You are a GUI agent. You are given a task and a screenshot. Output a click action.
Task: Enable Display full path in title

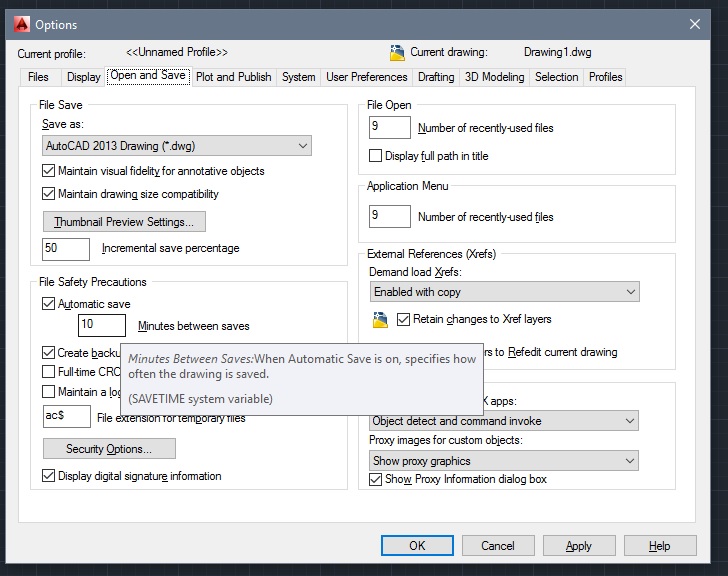[376, 156]
